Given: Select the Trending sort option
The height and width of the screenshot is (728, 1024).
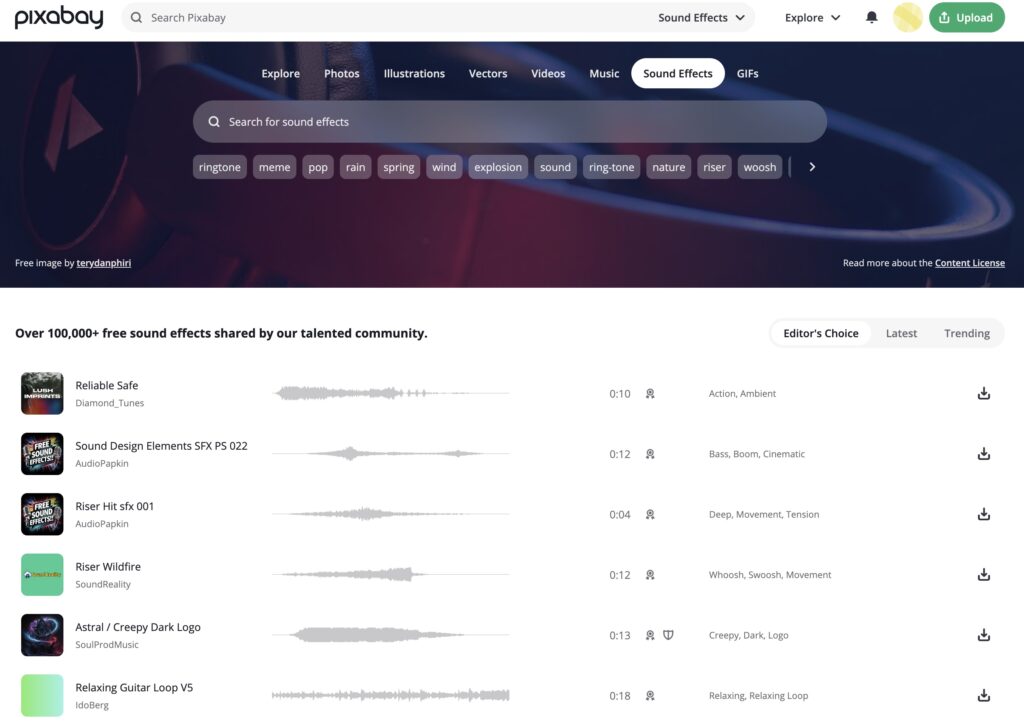Looking at the screenshot, I should pyautogui.click(x=967, y=333).
